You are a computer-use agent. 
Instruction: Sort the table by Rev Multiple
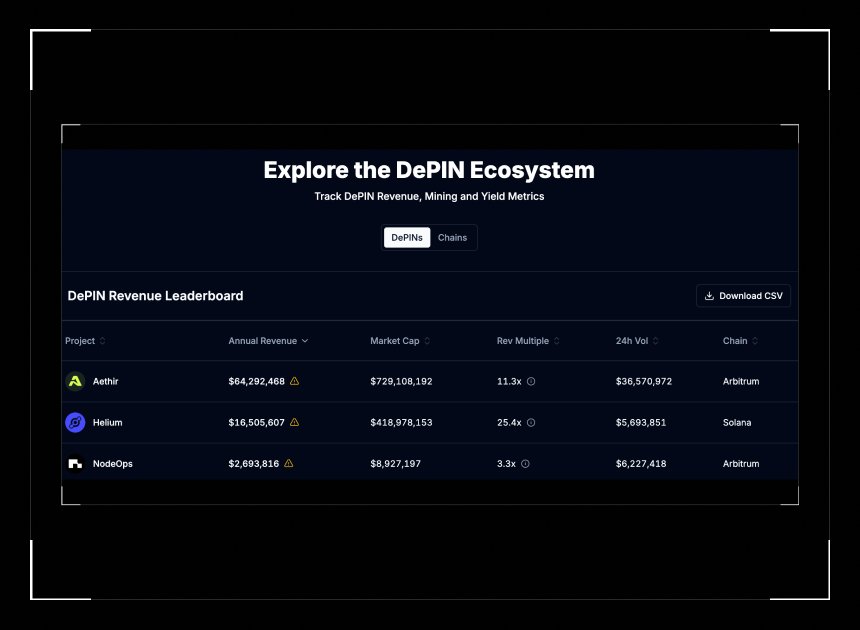pos(528,340)
